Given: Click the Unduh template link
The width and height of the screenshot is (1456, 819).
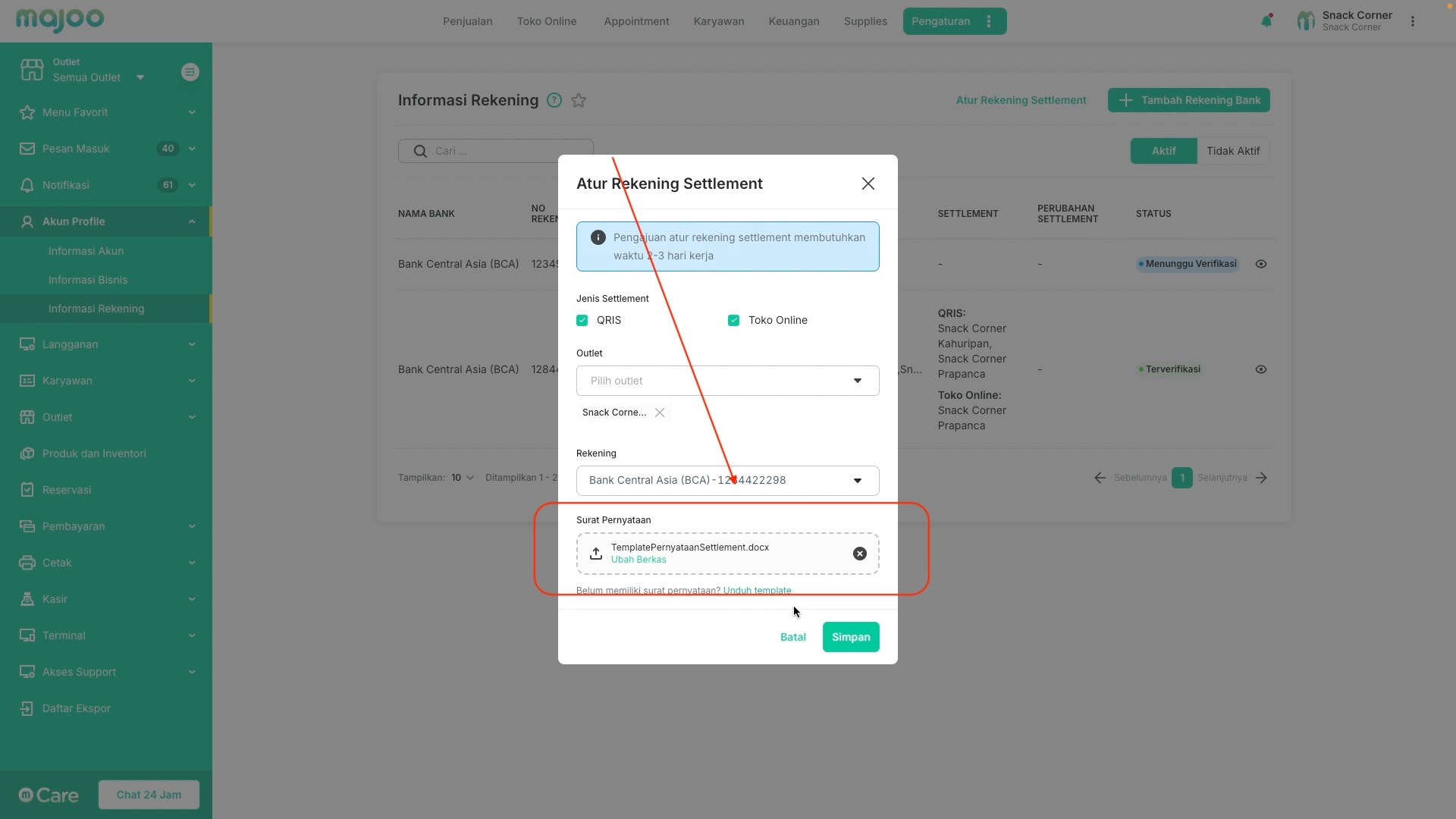Looking at the screenshot, I should tap(757, 591).
